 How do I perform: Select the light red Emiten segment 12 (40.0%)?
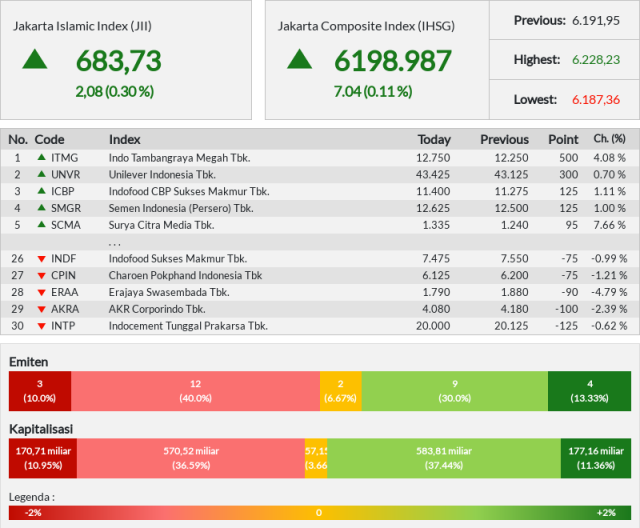pyautogui.click(x=196, y=391)
